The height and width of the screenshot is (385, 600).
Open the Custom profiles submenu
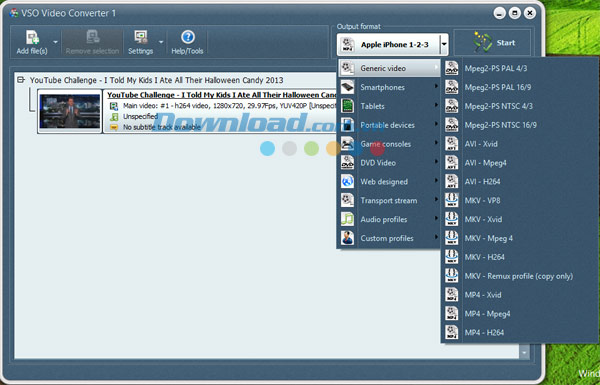tap(389, 238)
